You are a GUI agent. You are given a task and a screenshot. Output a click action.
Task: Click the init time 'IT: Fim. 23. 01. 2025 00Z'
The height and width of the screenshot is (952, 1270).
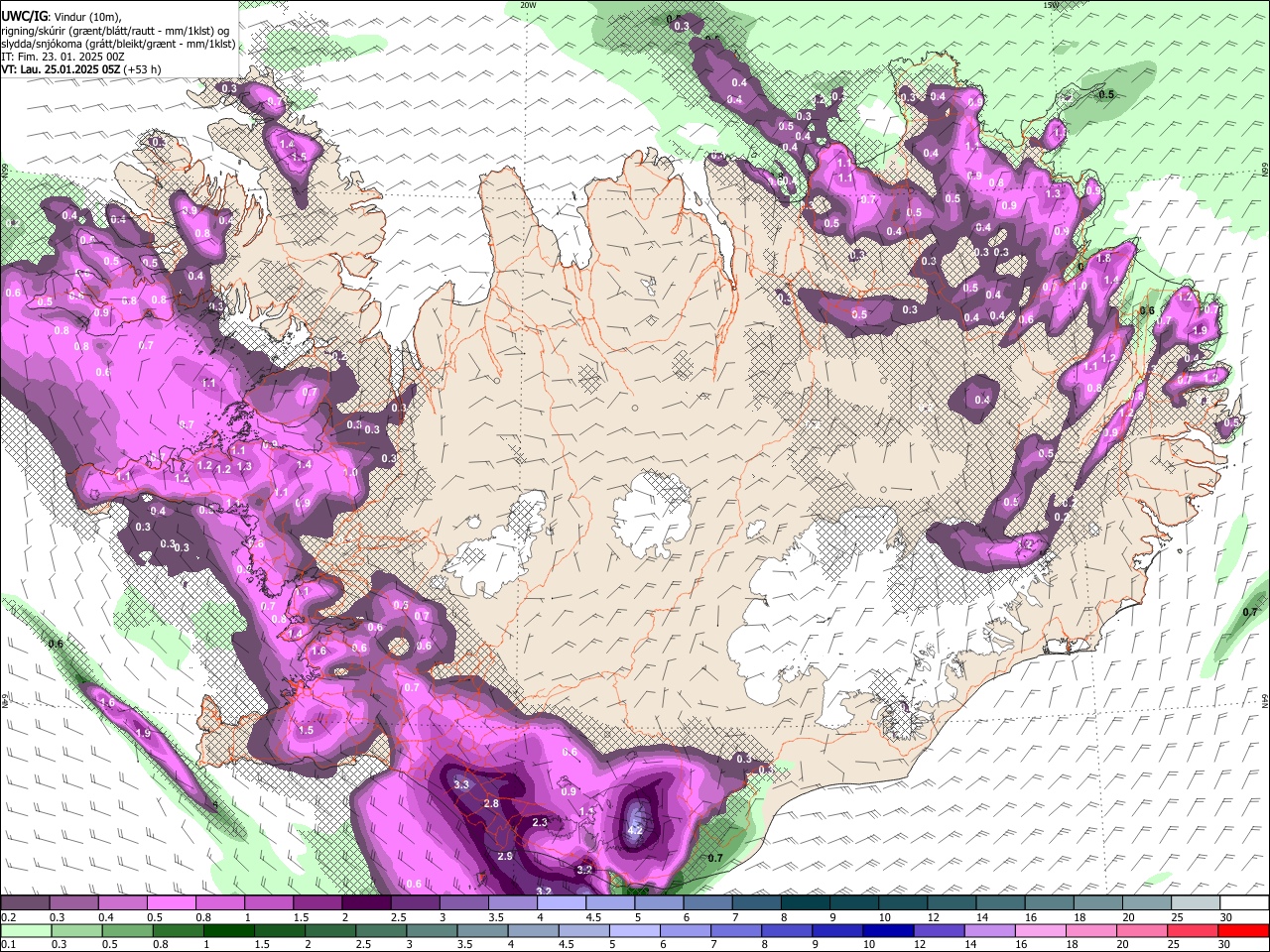point(63,57)
